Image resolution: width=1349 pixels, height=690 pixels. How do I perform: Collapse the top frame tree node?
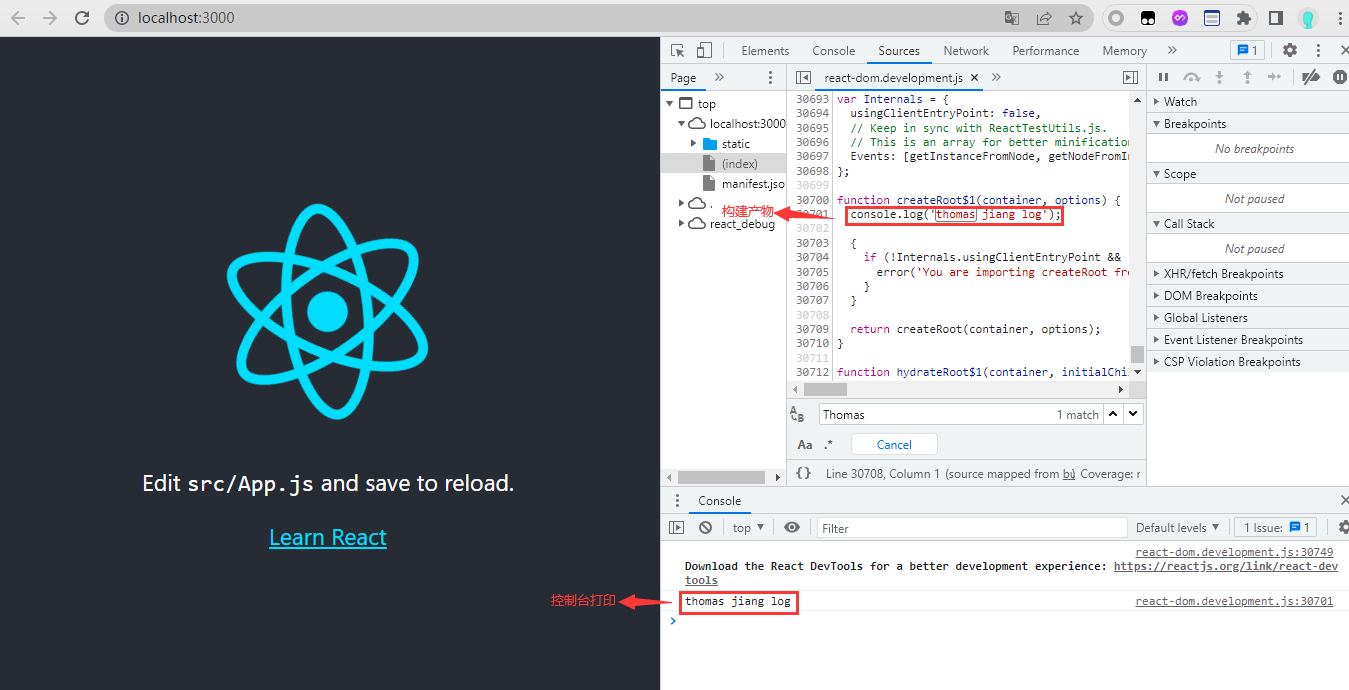click(668, 103)
